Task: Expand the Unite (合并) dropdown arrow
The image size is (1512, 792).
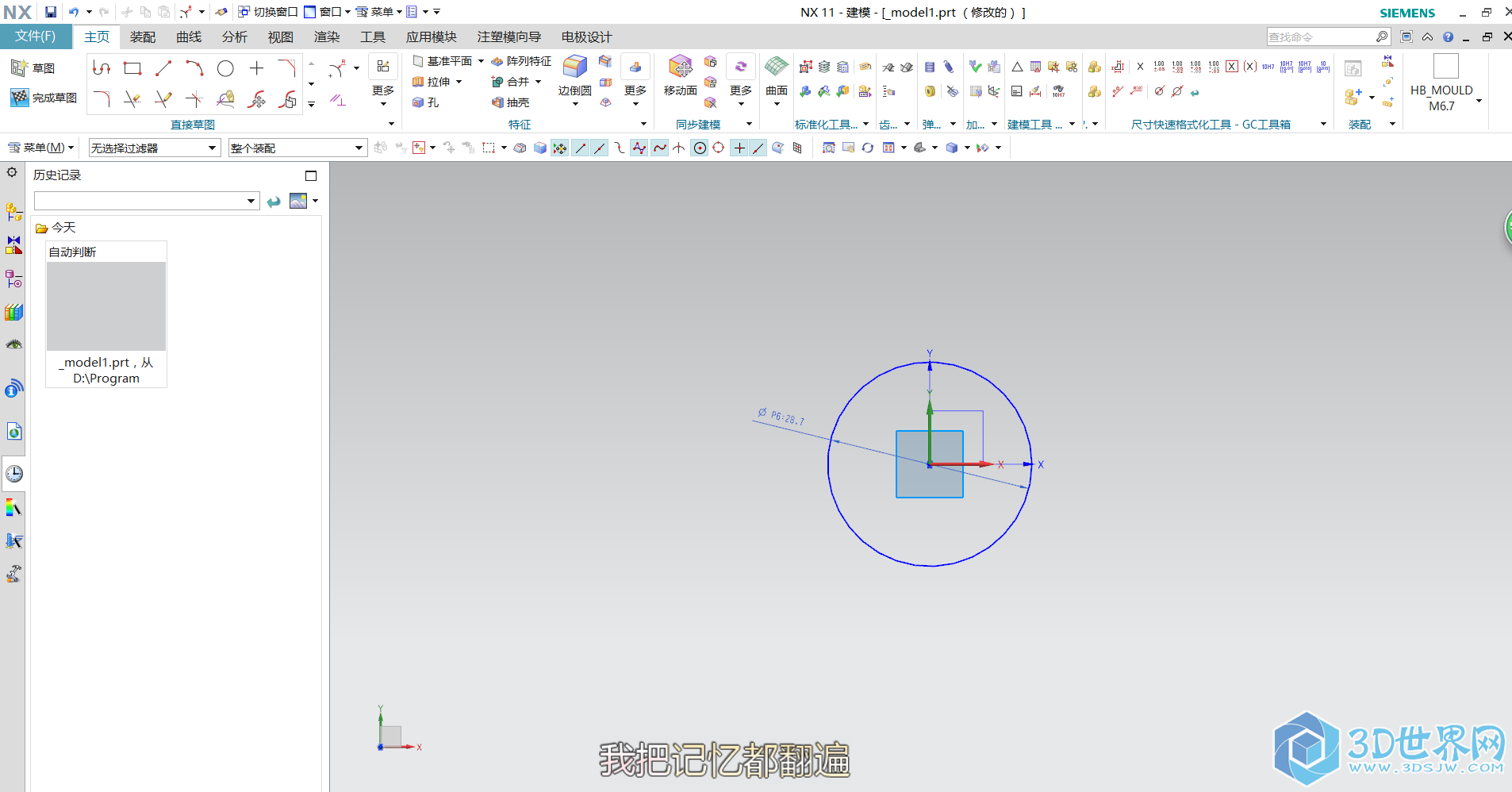Action: (538, 82)
